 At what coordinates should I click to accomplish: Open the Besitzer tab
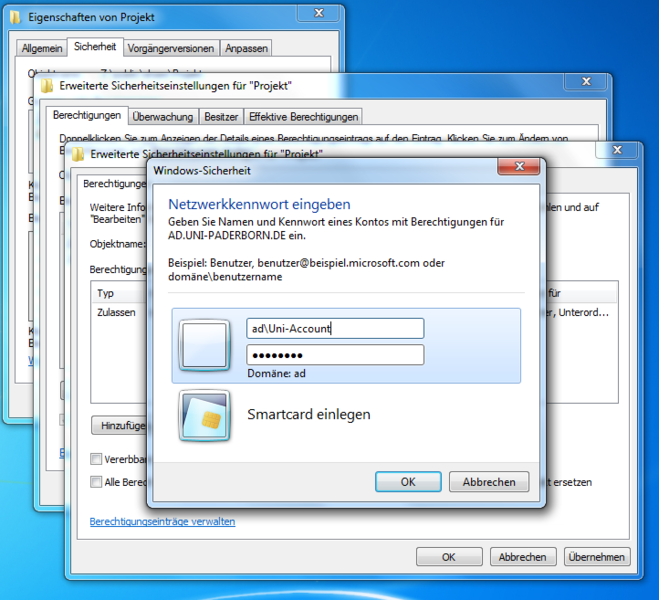[221, 117]
